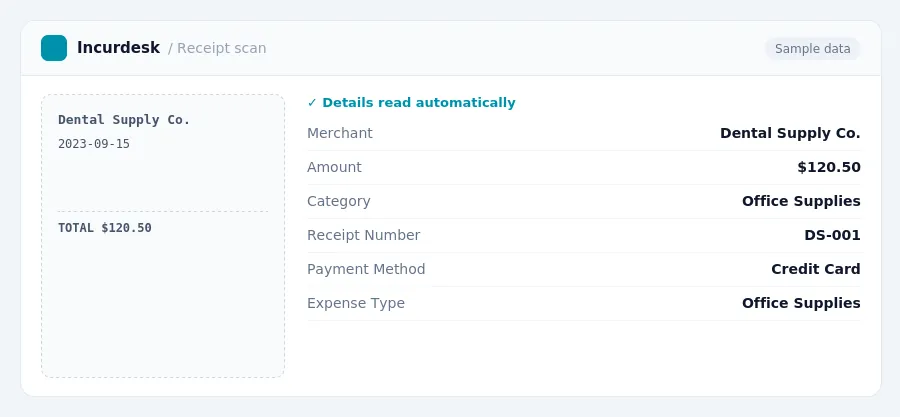Select the DS-001 receipt number
The width and height of the screenshot is (900, 417).
[832, 235]
